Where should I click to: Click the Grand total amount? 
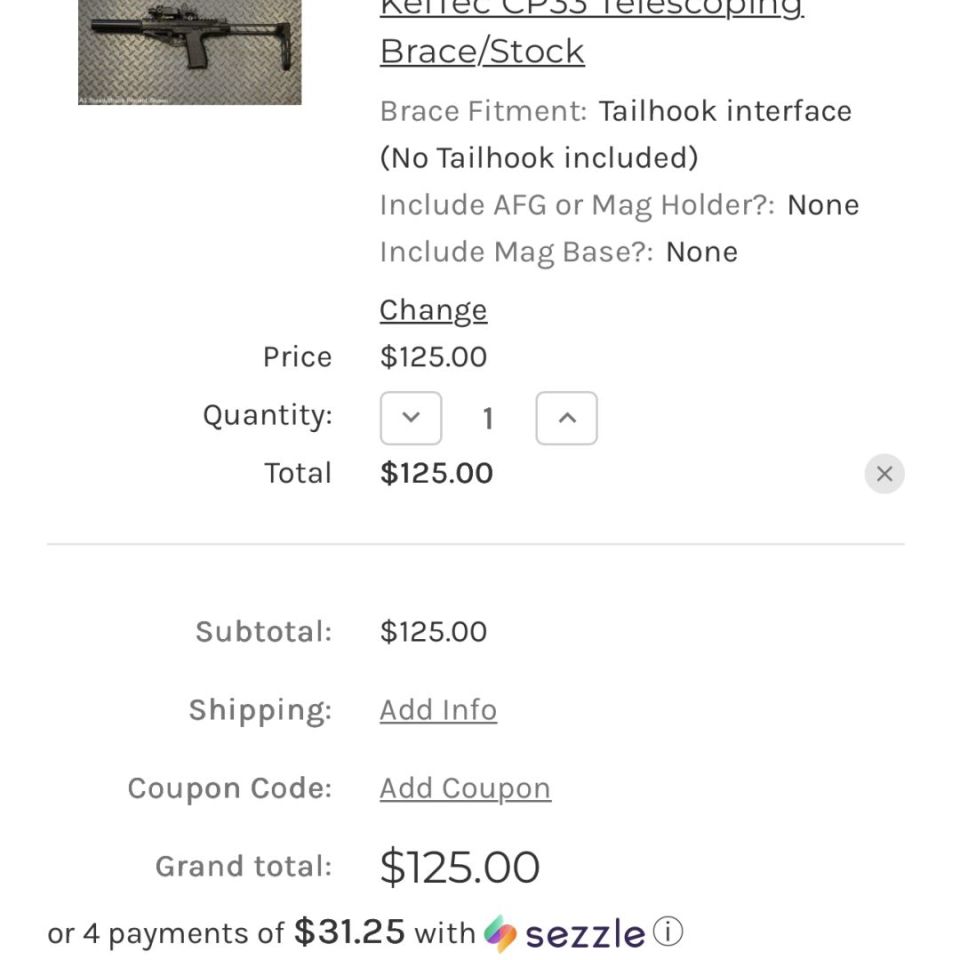tap(459, 866)
